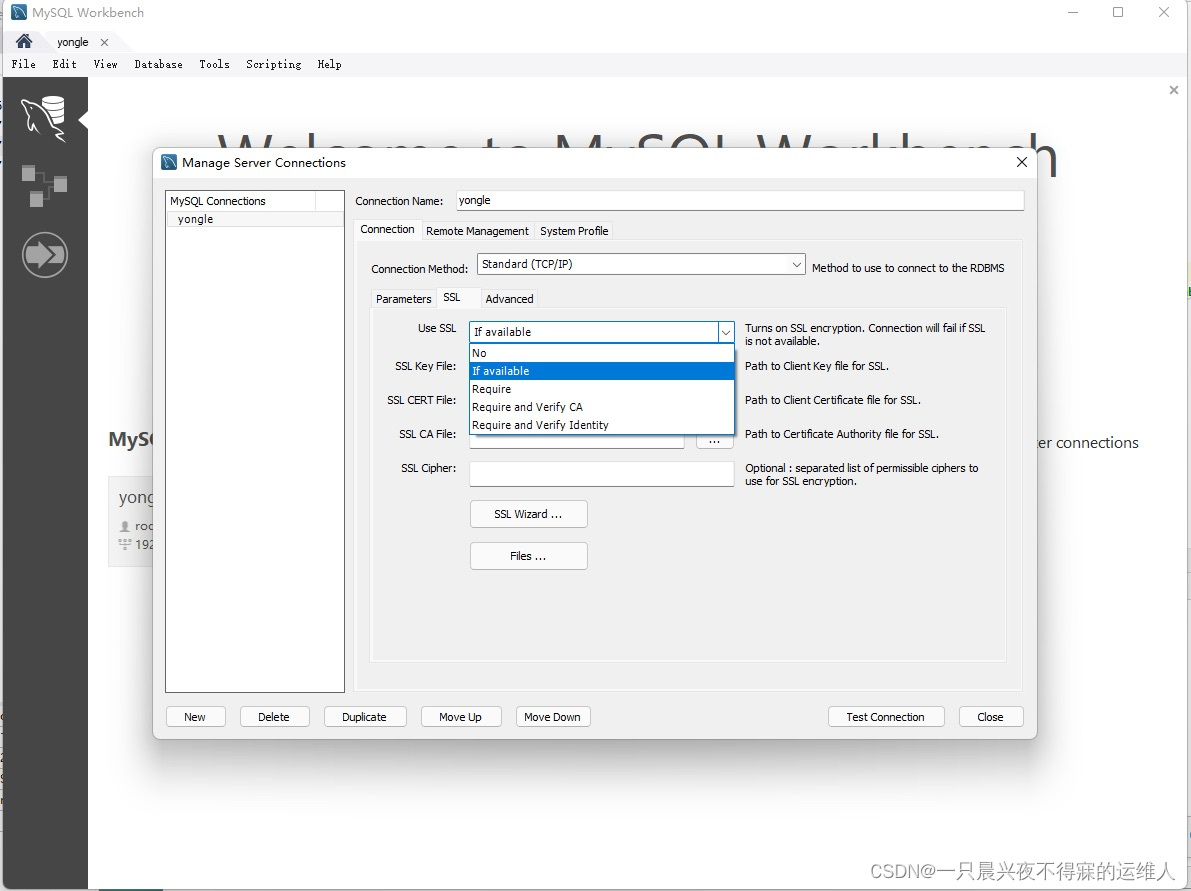Switch to the yongle tab
This screenshot has width=1191, height=891.
tap(73, 43)
